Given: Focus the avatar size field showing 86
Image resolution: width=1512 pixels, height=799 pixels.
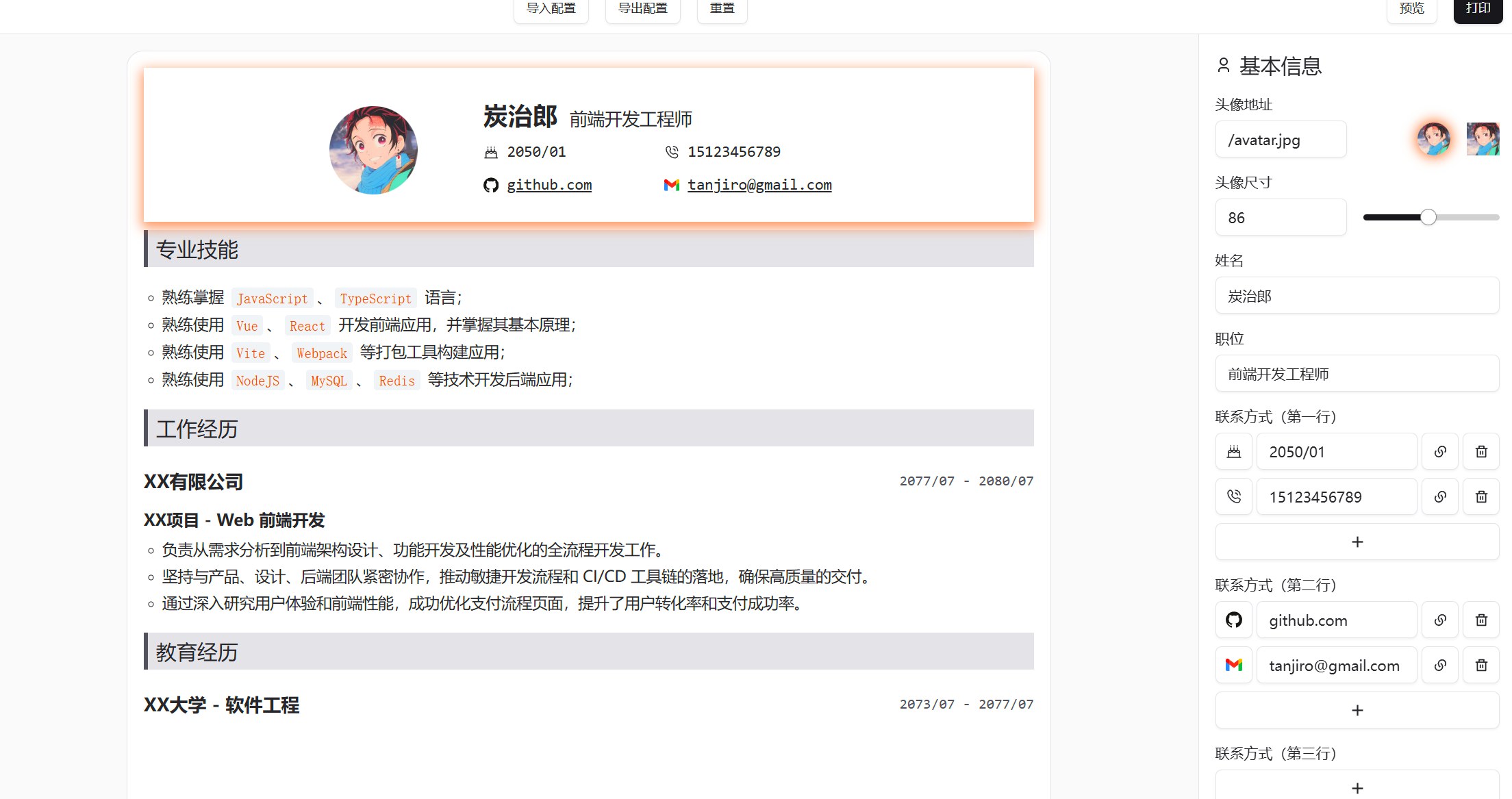Looking at the screenshot, I should [1281, 218].
